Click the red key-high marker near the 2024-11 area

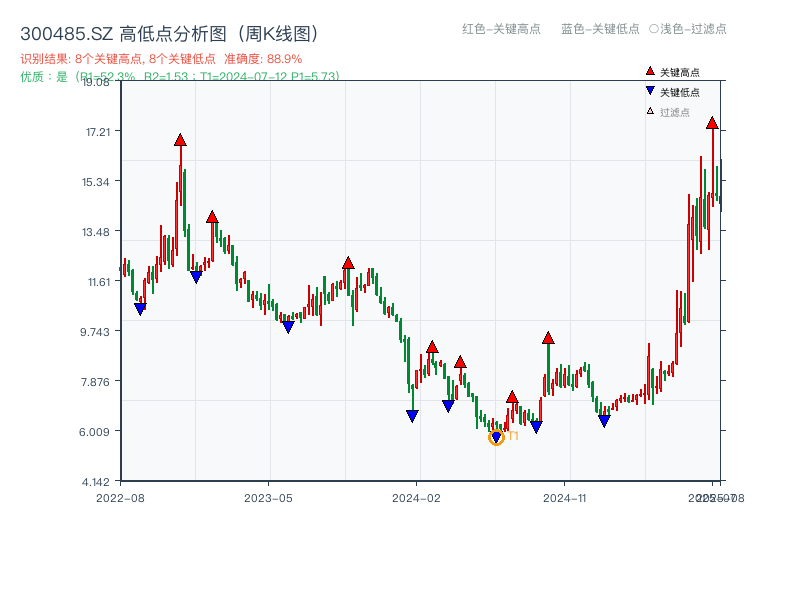(547, 338)
